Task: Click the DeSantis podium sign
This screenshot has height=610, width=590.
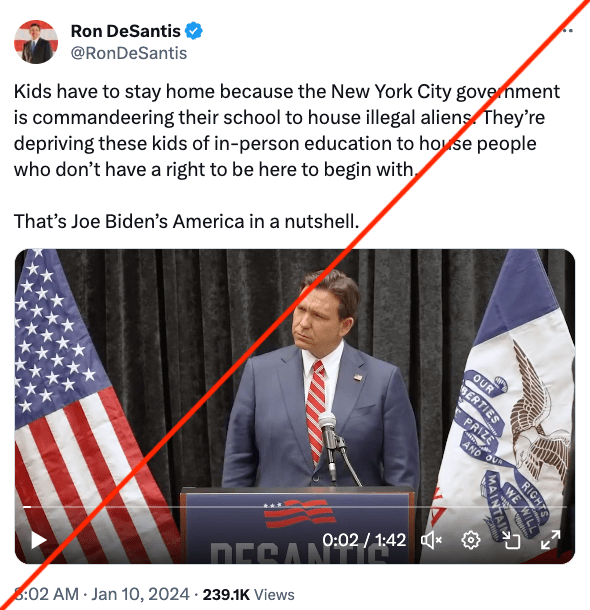Action: (298, 525)
